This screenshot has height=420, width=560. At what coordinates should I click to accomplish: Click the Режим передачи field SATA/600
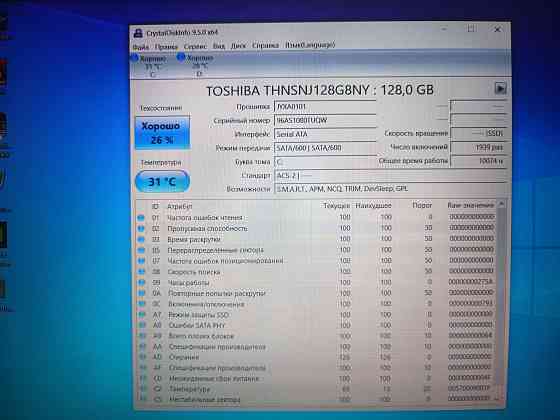325,148
